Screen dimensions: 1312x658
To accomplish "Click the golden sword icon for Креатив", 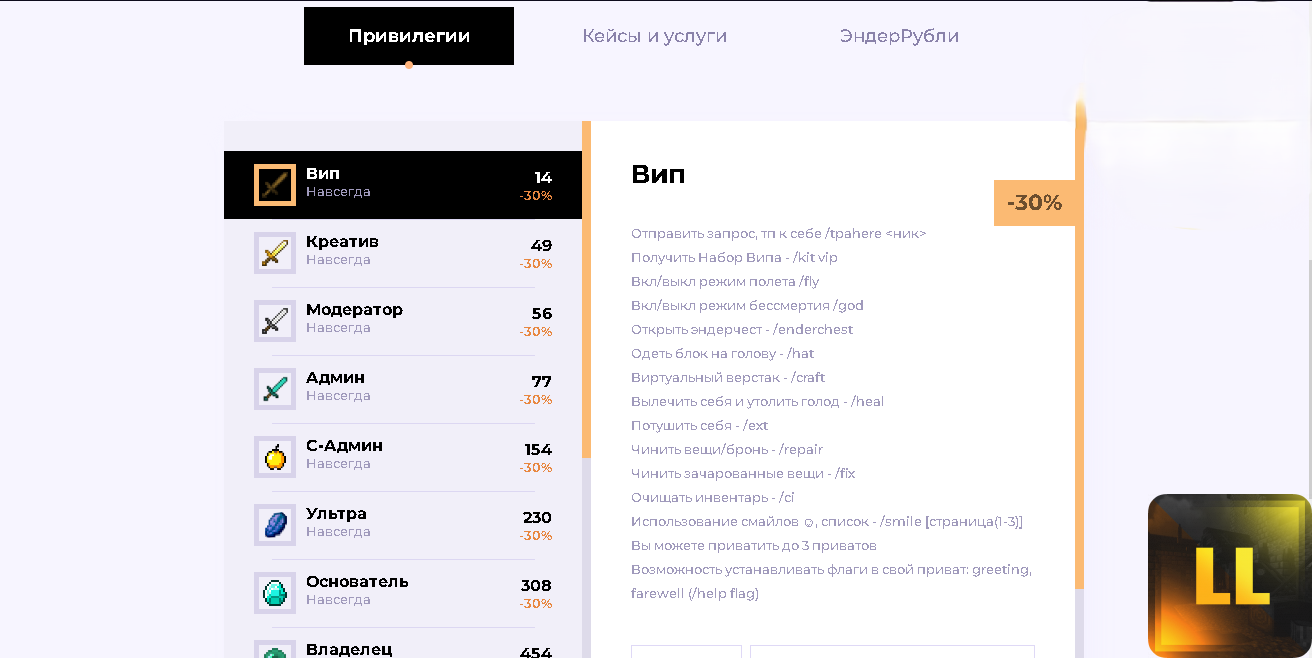I will pos(274,253).
